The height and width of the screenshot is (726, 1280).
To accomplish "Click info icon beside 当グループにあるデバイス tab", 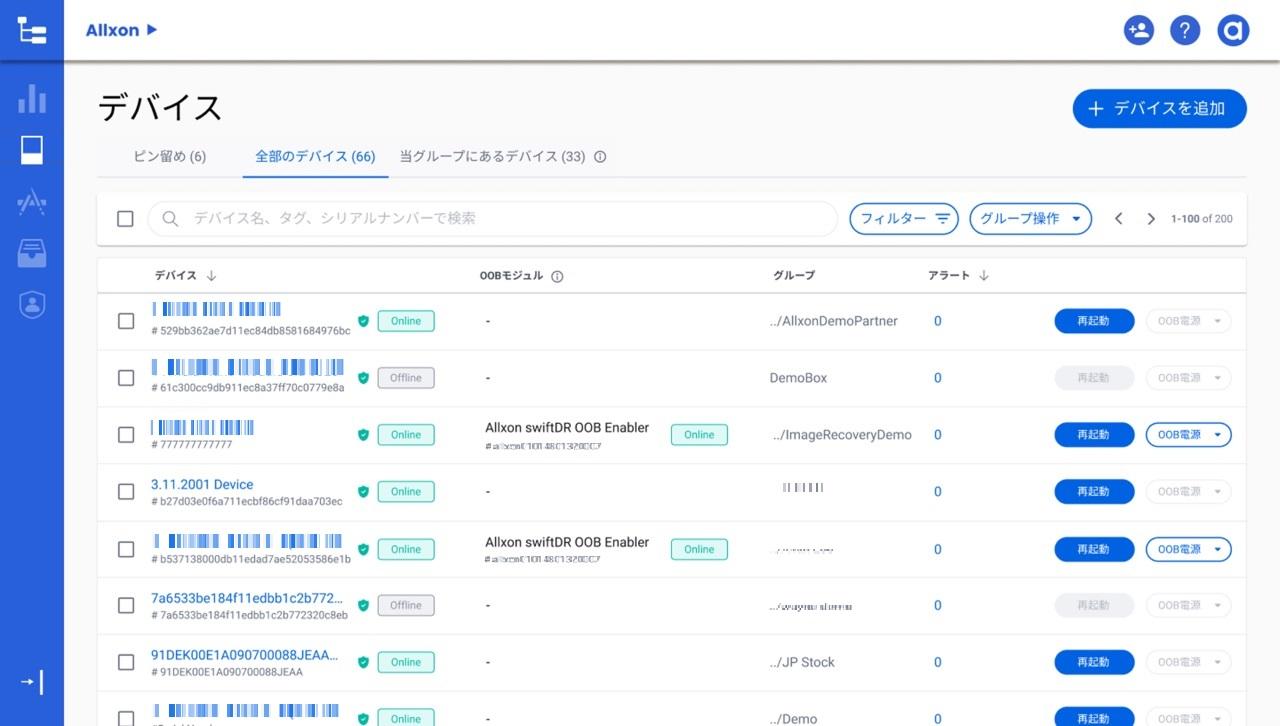I will [x=600, y=157].
